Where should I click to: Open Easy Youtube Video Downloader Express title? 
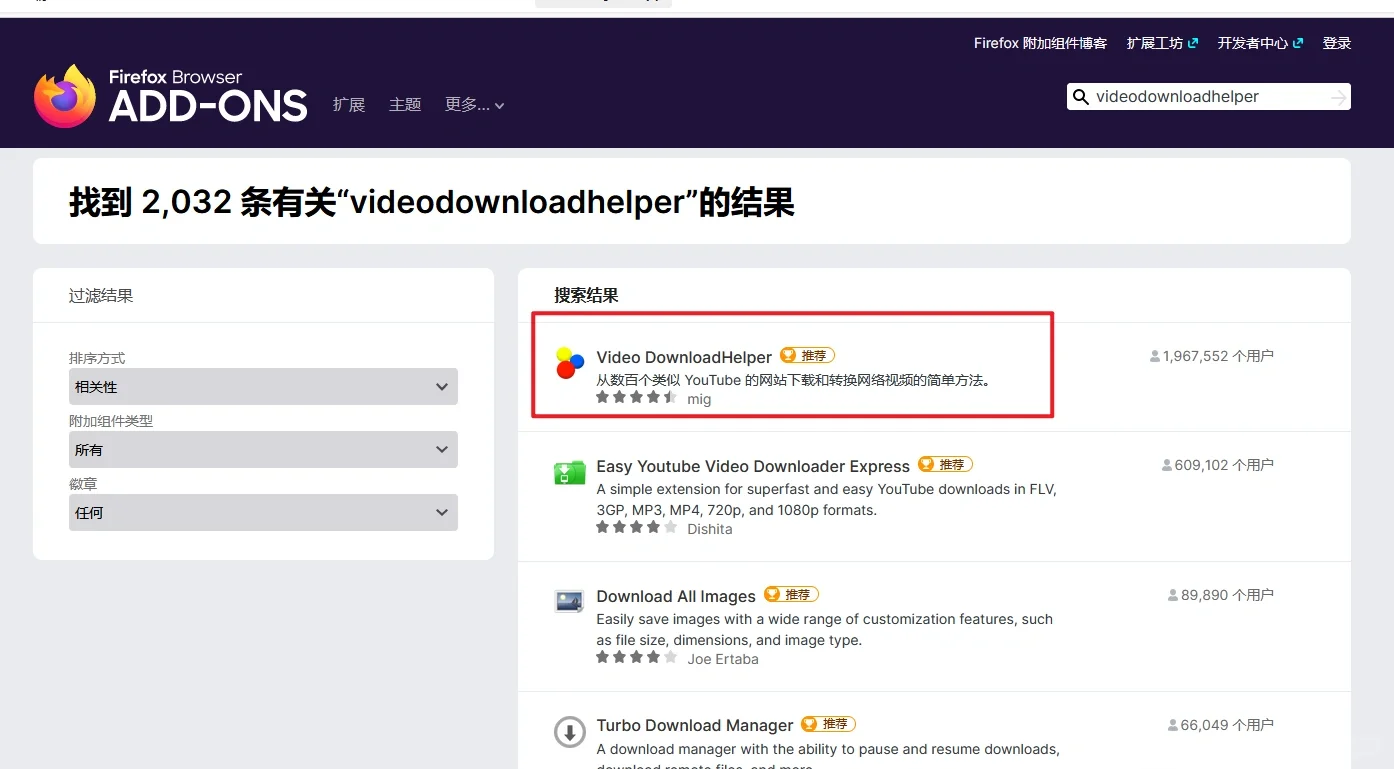(x=753, y=466)
